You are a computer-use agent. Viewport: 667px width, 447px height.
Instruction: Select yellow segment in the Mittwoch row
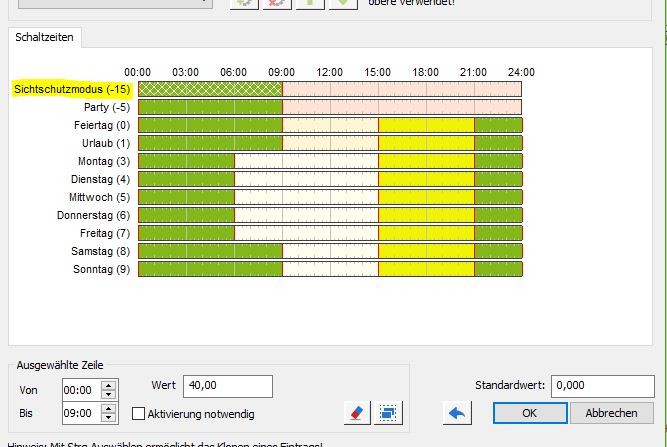tap(427, 197)
